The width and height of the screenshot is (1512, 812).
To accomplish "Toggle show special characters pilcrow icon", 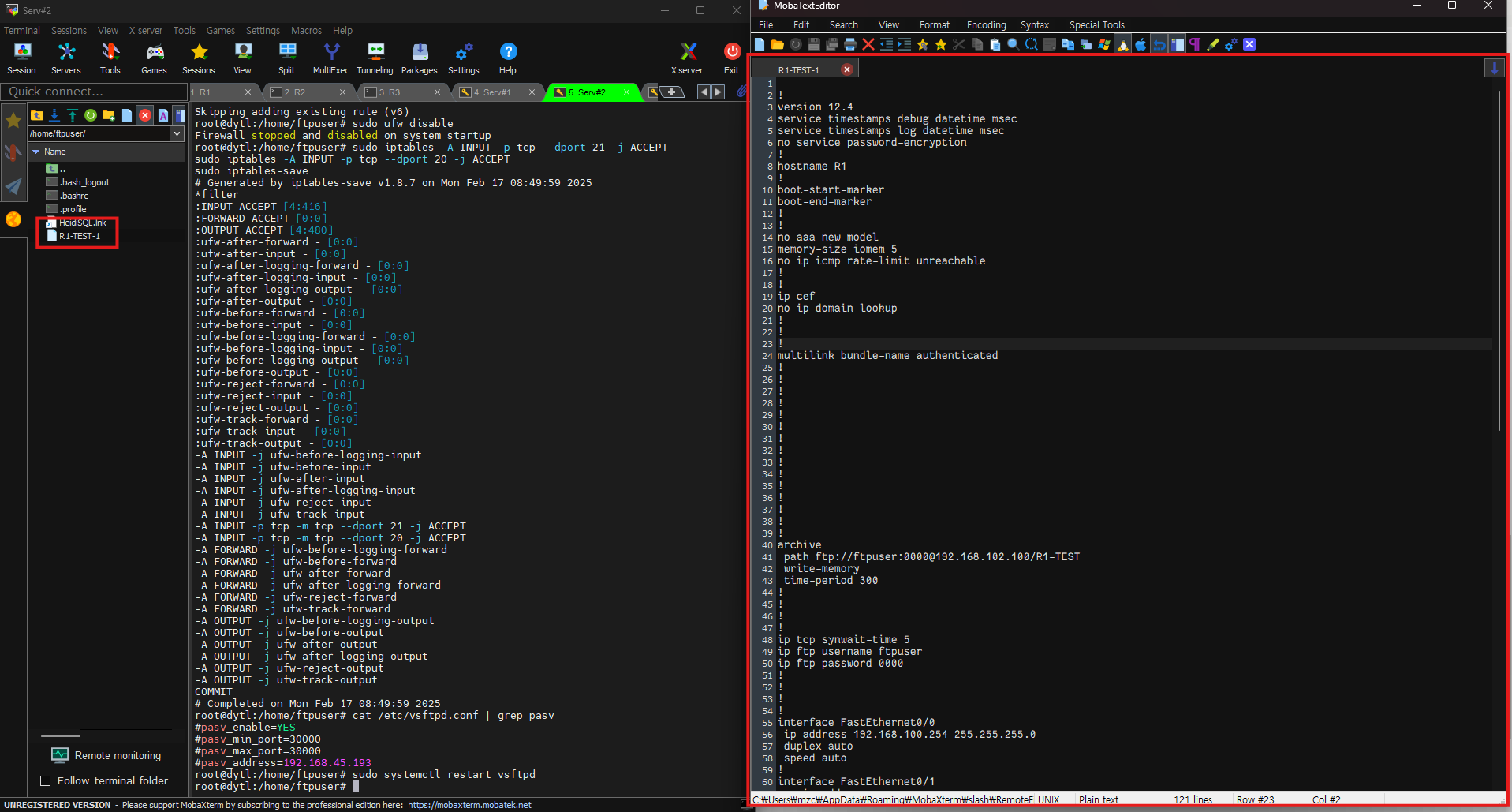I will tap(1195, 44).
